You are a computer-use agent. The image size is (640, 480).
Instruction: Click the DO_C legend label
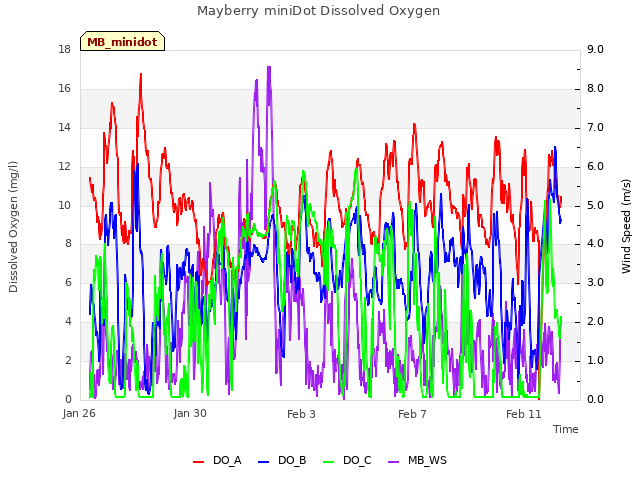coord(357,461)
